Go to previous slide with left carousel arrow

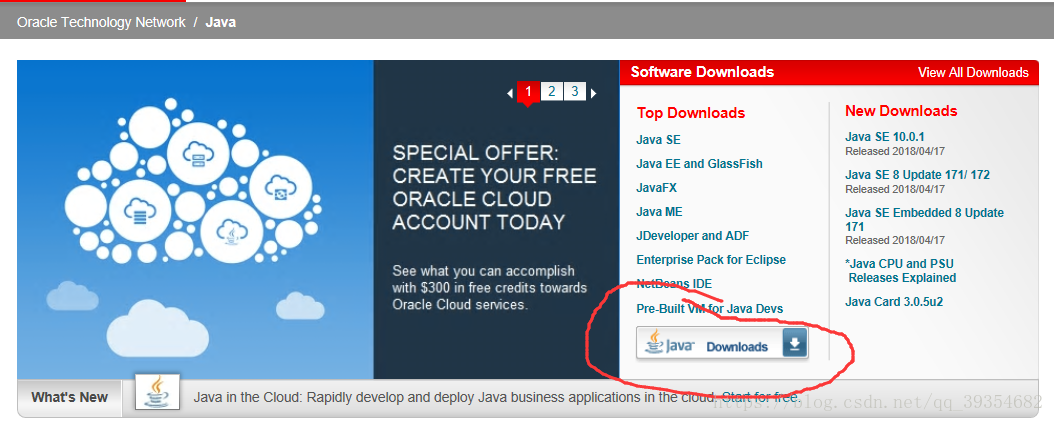coord(510,93)
